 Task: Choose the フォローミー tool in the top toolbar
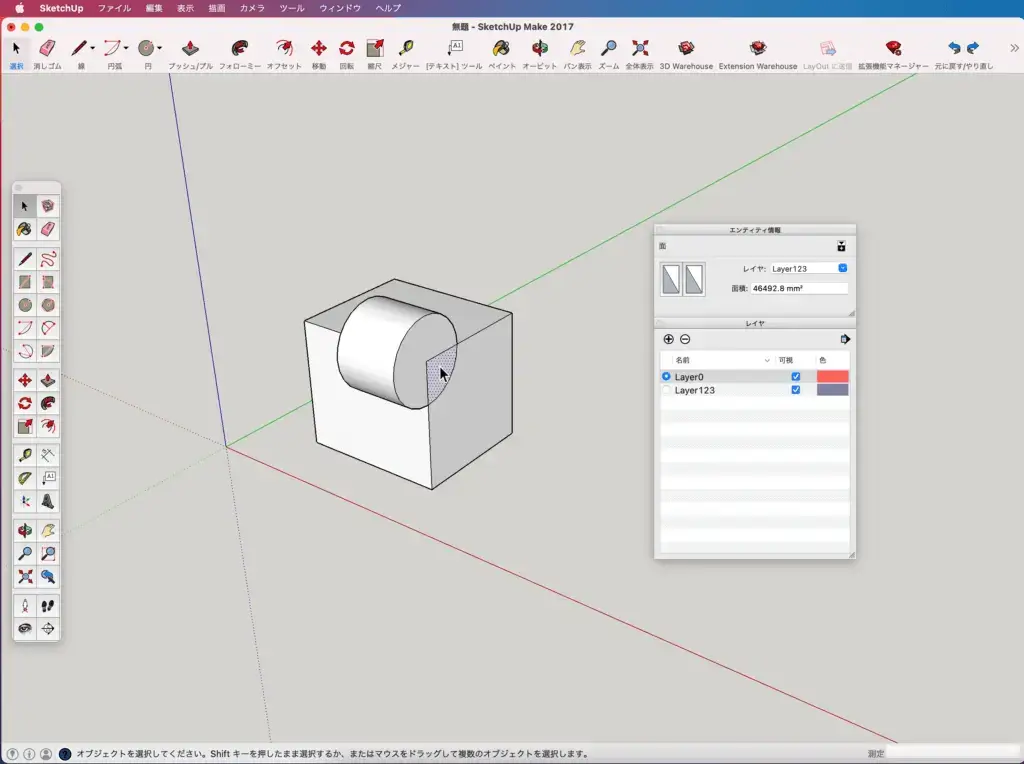pos(240,54)
